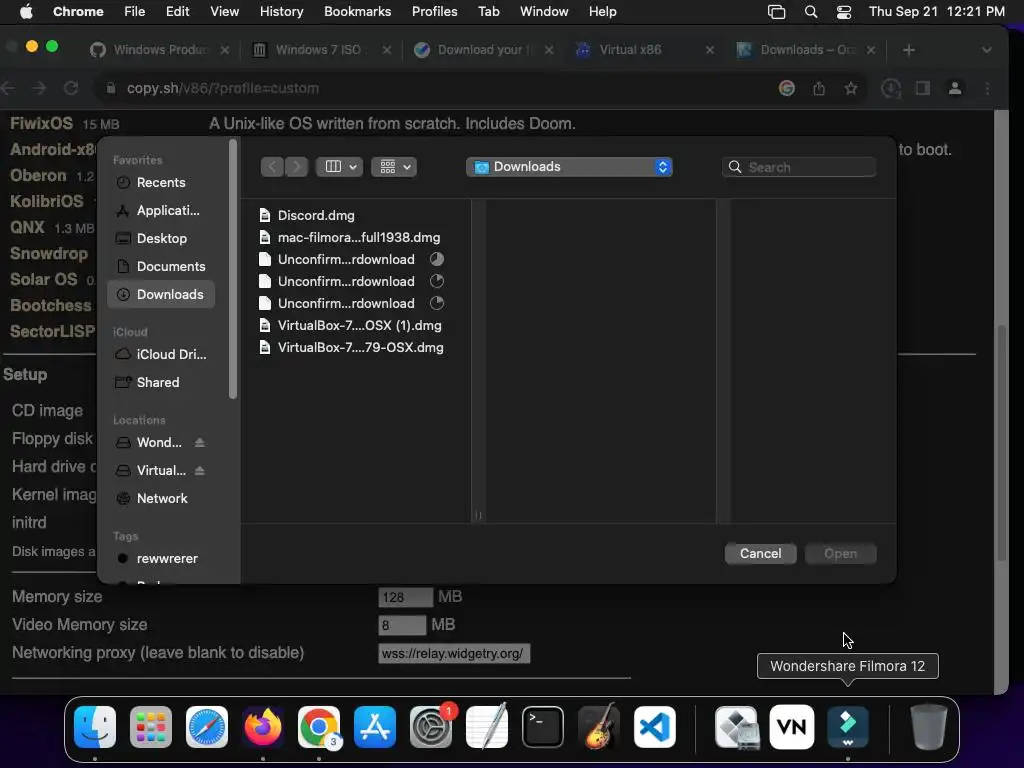Viewport: 1024px width, 768px height.
Task: Open the Chrome profile avatar icon
Action: click(955, 88)
